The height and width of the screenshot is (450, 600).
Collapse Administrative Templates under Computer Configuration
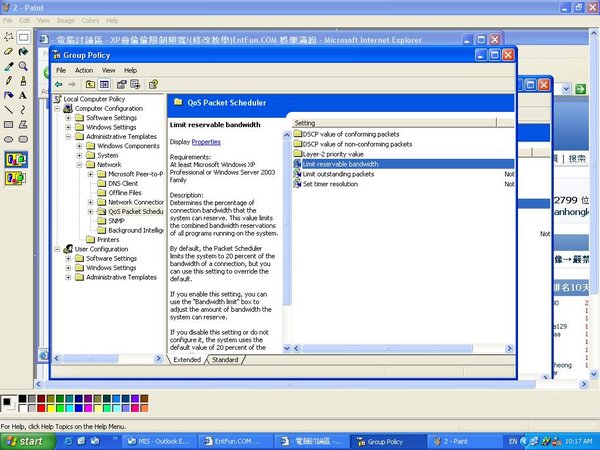point(68,137)
